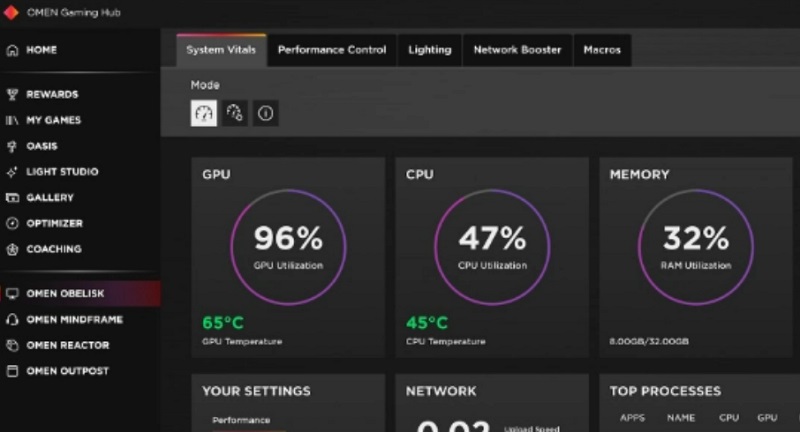Switch to the Network Booster tab
Screen dimensions: 800x432
tap(517, 50)
